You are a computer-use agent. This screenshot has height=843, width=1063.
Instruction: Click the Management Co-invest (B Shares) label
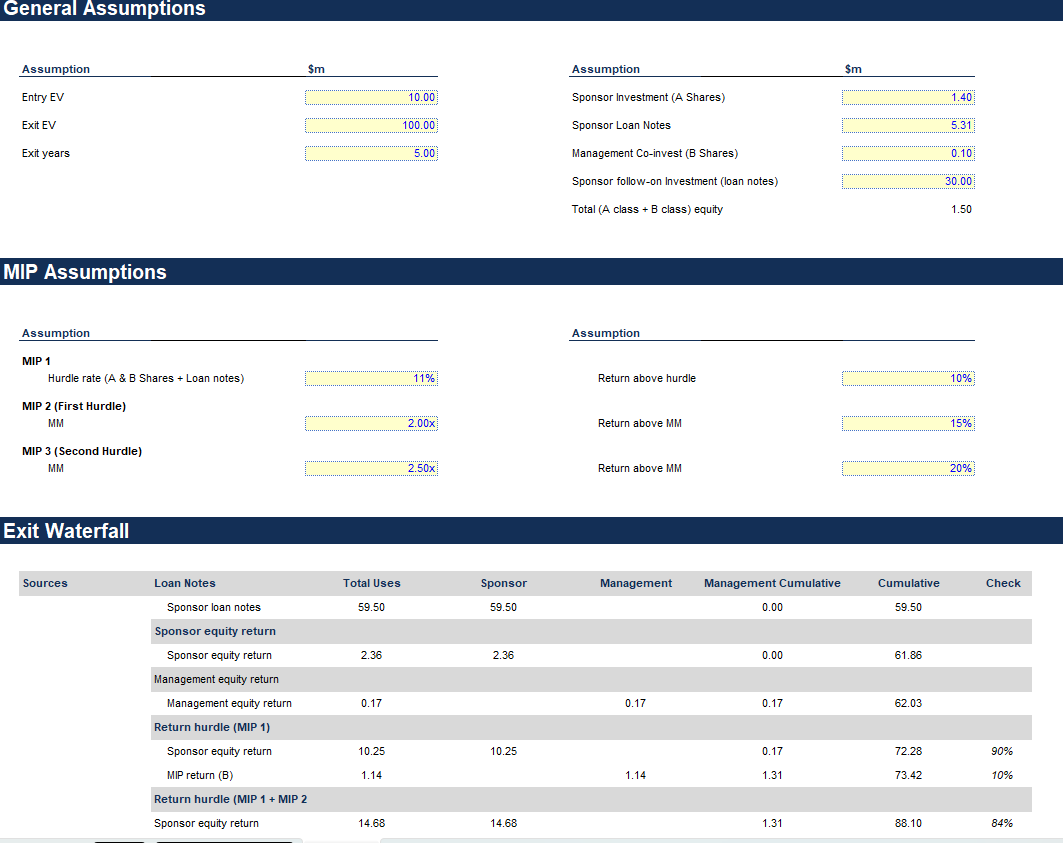pos(655,153)
